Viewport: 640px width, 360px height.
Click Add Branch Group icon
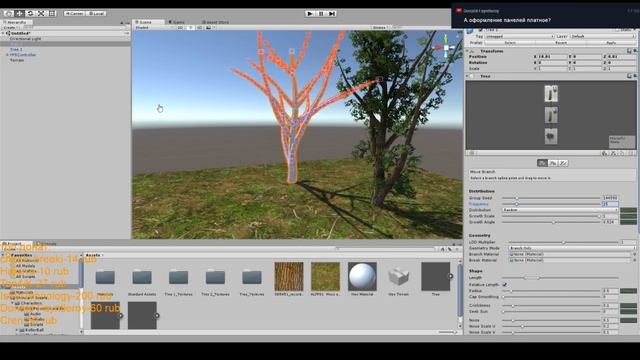tap(613, 153)
